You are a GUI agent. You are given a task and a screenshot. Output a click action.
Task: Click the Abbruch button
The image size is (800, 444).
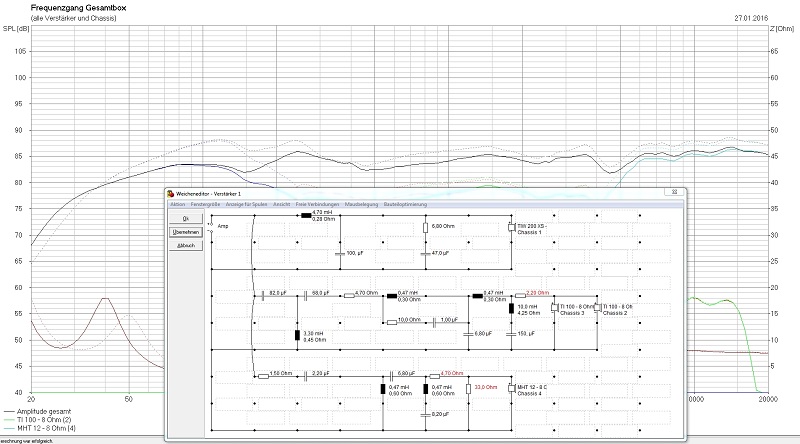coord(183,245)
